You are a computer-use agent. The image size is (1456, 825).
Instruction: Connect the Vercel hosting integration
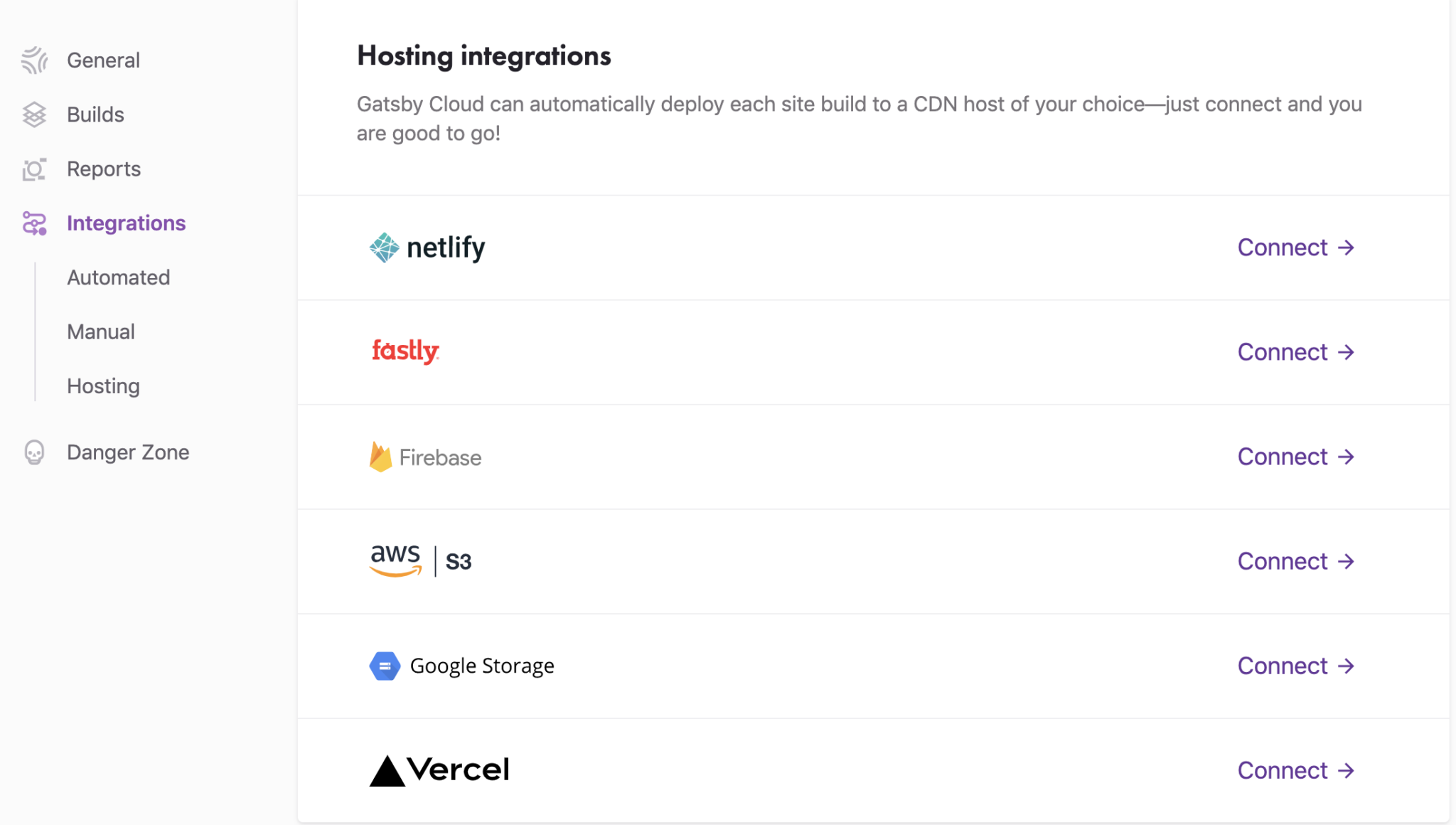click(1295, 770)
